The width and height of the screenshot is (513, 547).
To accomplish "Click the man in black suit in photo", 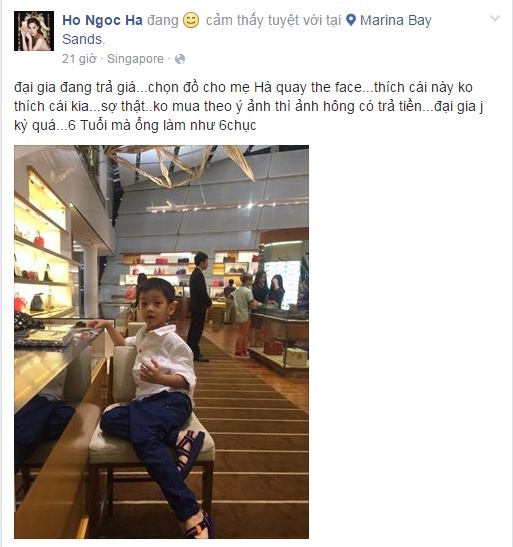I will point(198,306).
